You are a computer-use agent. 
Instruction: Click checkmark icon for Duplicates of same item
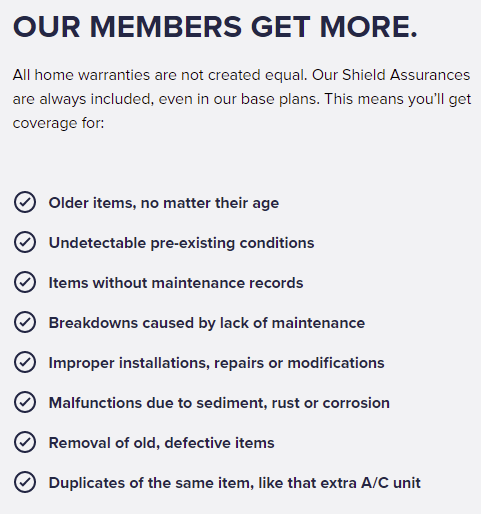pos(25,482)
